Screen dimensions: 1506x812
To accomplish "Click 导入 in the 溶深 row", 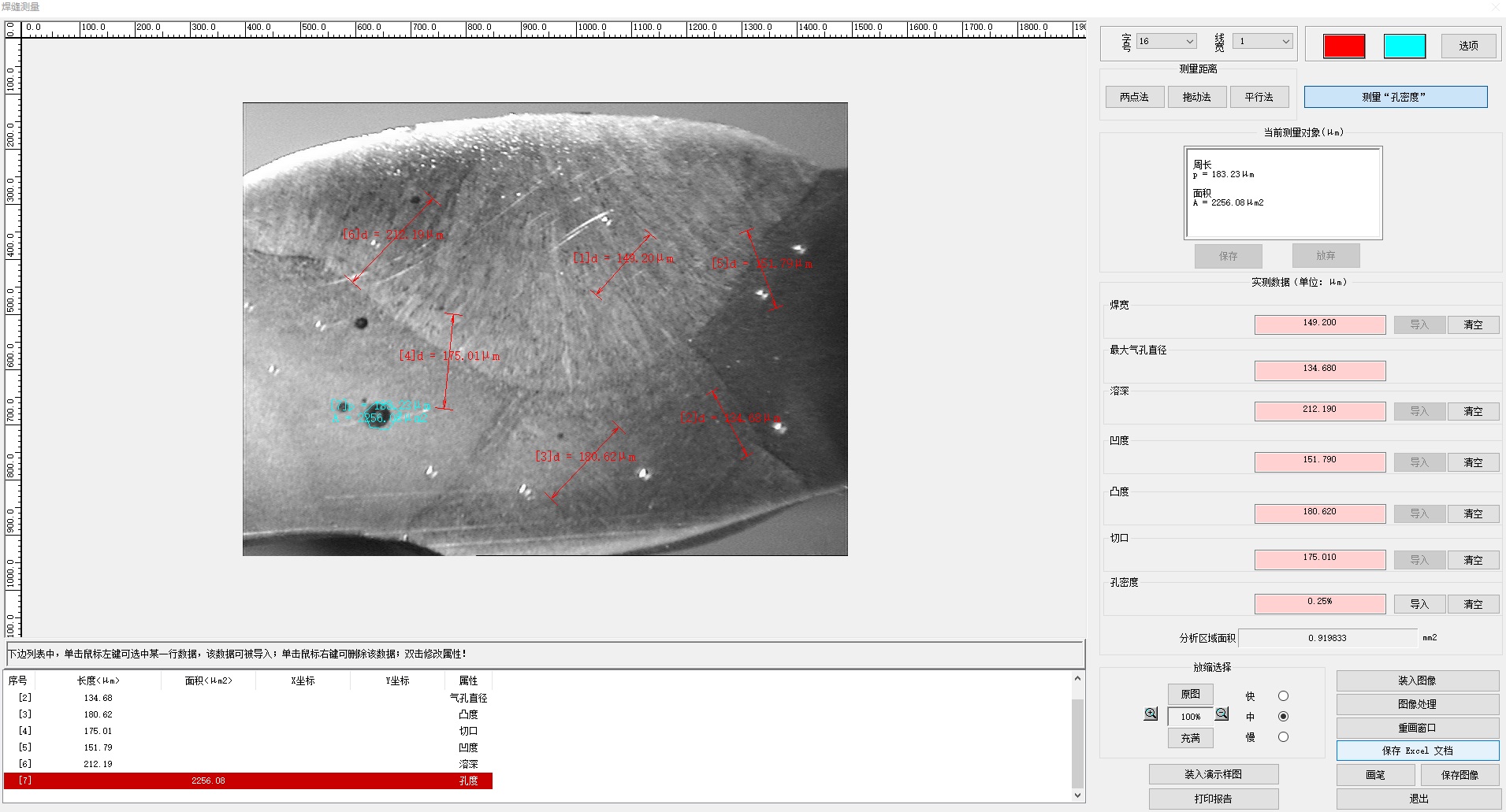I will pos(1419,411).
